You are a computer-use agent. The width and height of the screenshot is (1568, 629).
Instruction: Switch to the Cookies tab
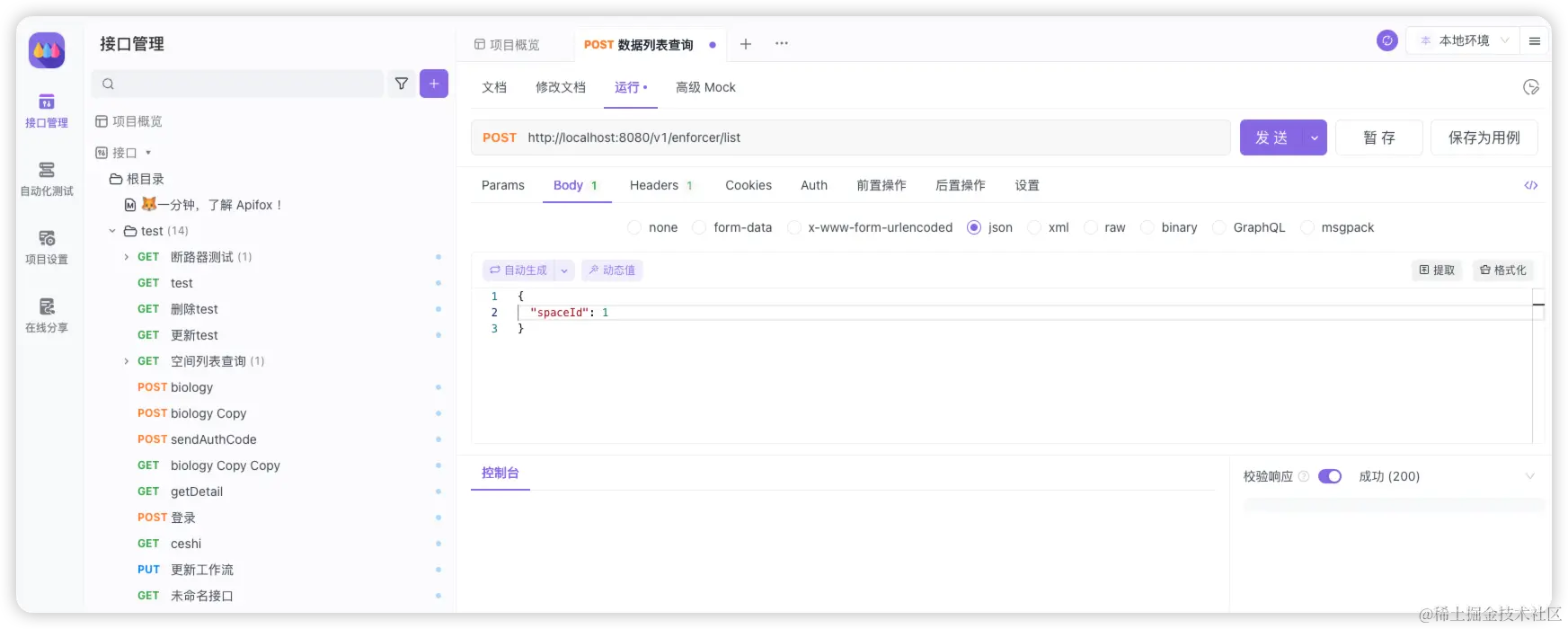point(749,185)
